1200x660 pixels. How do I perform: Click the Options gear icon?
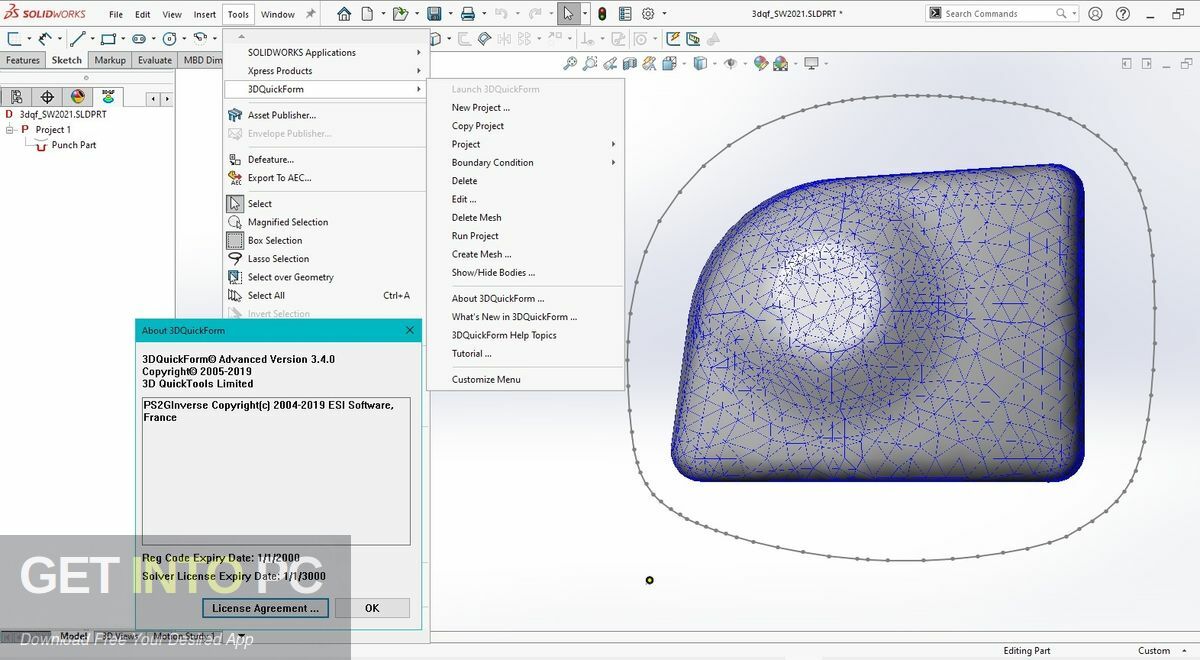648,14
